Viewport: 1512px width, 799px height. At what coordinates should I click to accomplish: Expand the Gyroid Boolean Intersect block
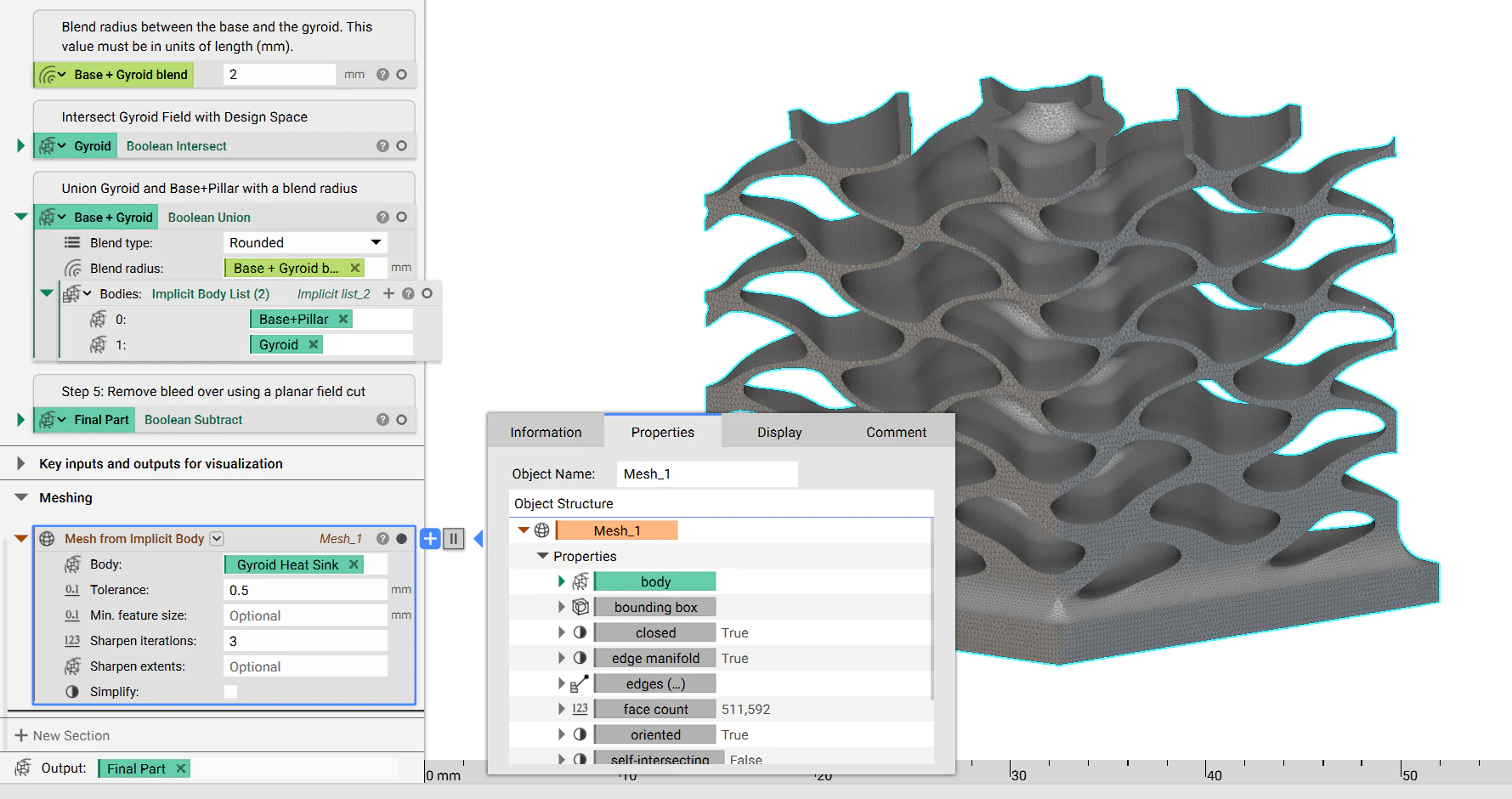(20, 146)
